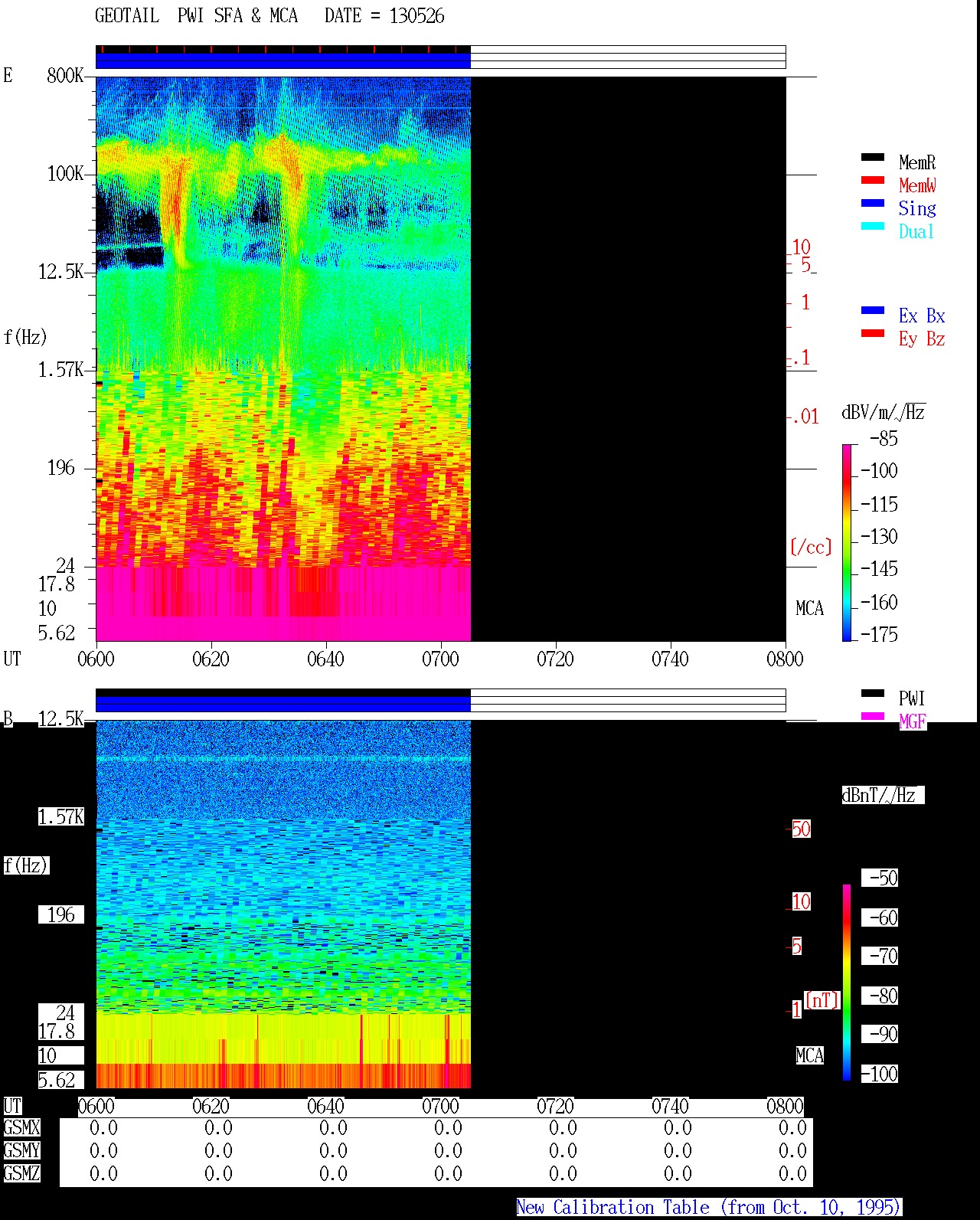Click "0720" below the electric field spectrogram
This screenshot has width=980, height=1220.
pos(555,659)
